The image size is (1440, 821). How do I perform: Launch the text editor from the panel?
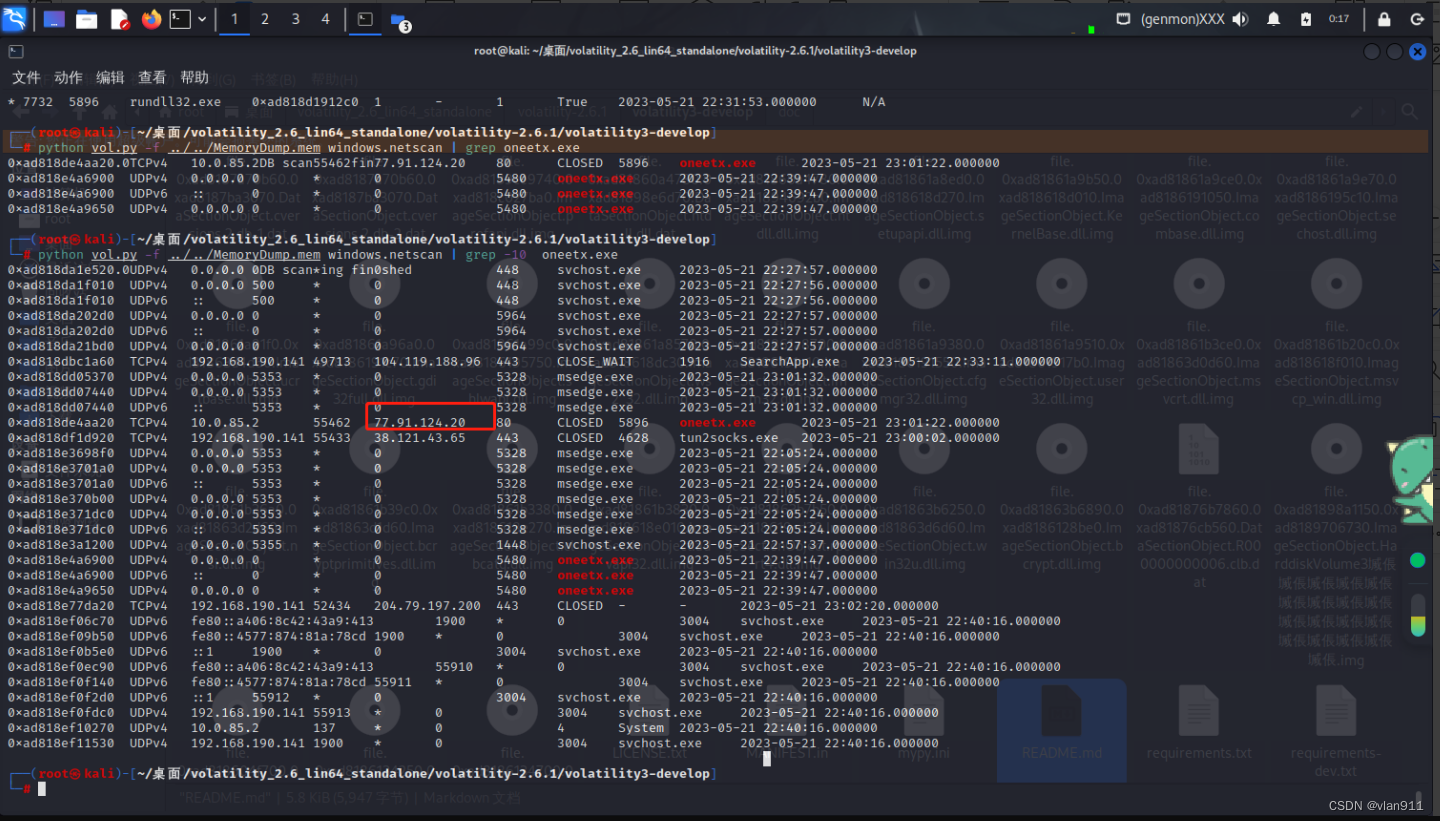pyautogui.click(x=119, y=19)
